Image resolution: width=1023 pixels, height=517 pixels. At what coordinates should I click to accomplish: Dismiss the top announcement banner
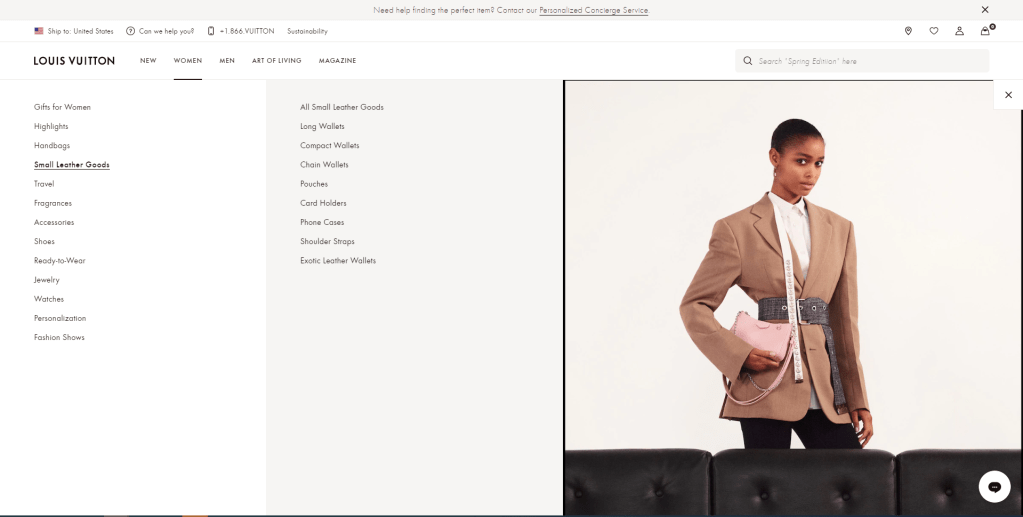pyautogui.click(x=985, y=10)
